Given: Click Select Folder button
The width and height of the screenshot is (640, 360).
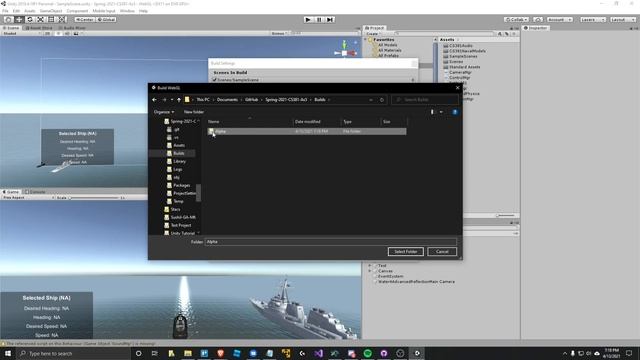Looking at the screenshot, I should point(406,251).
